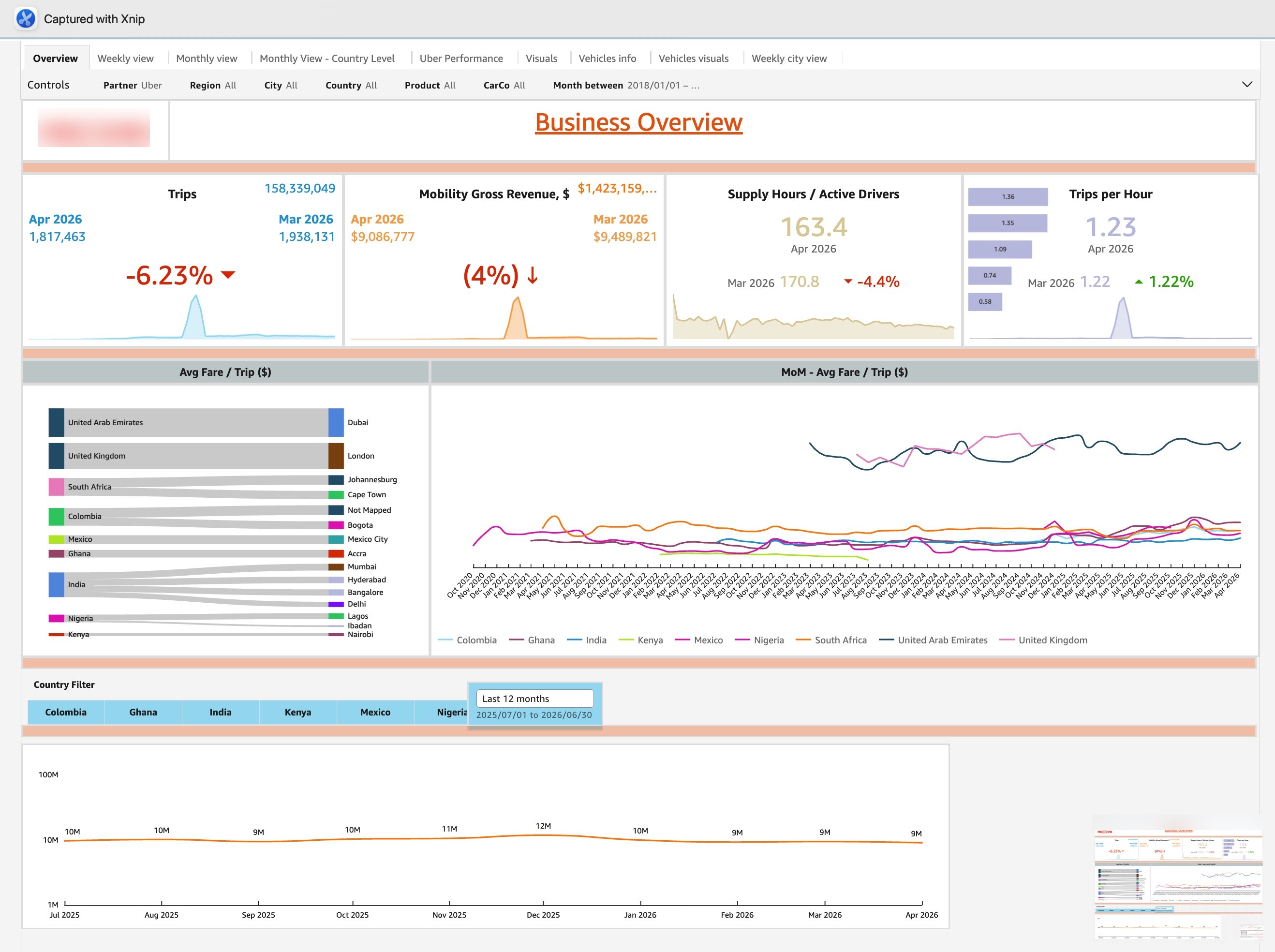Click the United Kingdom Sankey node

tap(56, 456)
